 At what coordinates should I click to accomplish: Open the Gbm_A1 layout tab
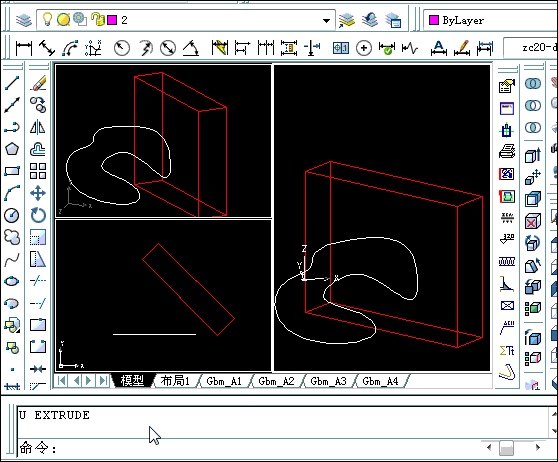click(224, 381)
